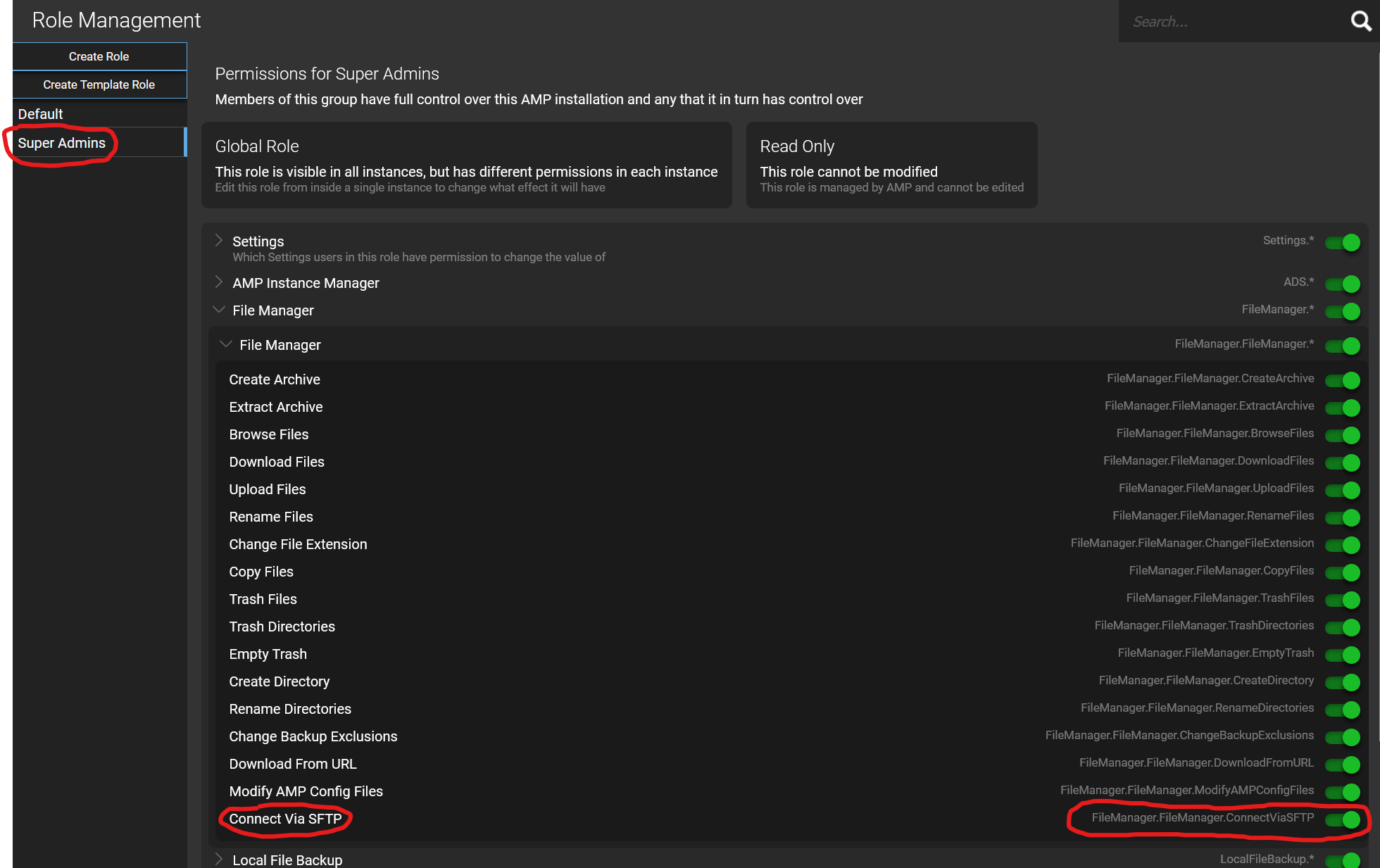The height and width of the screenshot is (868, 1380).
Task: Expand the AMP Instance Manager section
Action: [x=219, y=282]
